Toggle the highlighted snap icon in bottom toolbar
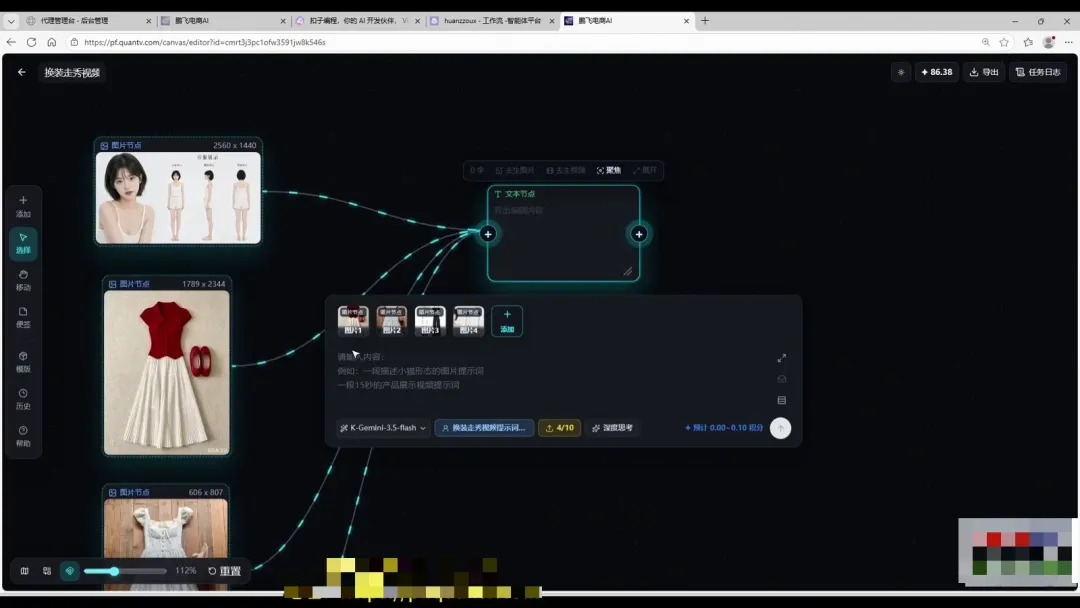Screen dimensions: 1080x608 point(70,571)
